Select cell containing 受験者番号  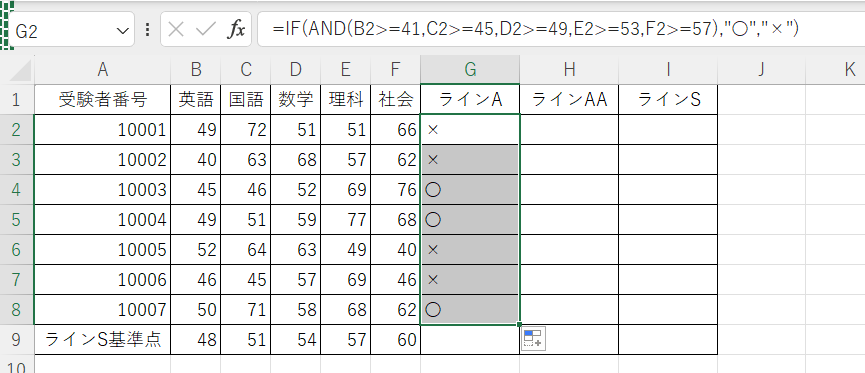click(x=102, y=99)
